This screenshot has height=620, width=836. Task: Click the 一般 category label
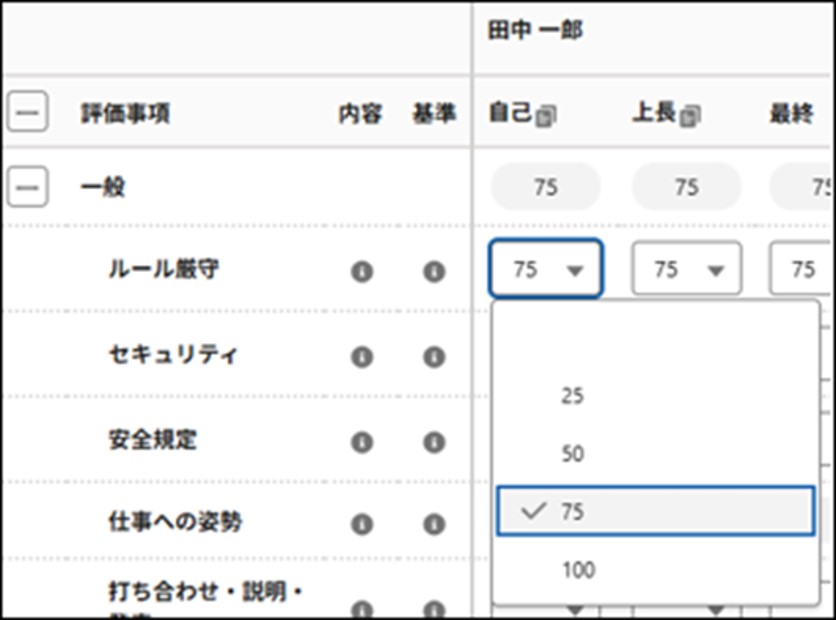tap(102, 187)
